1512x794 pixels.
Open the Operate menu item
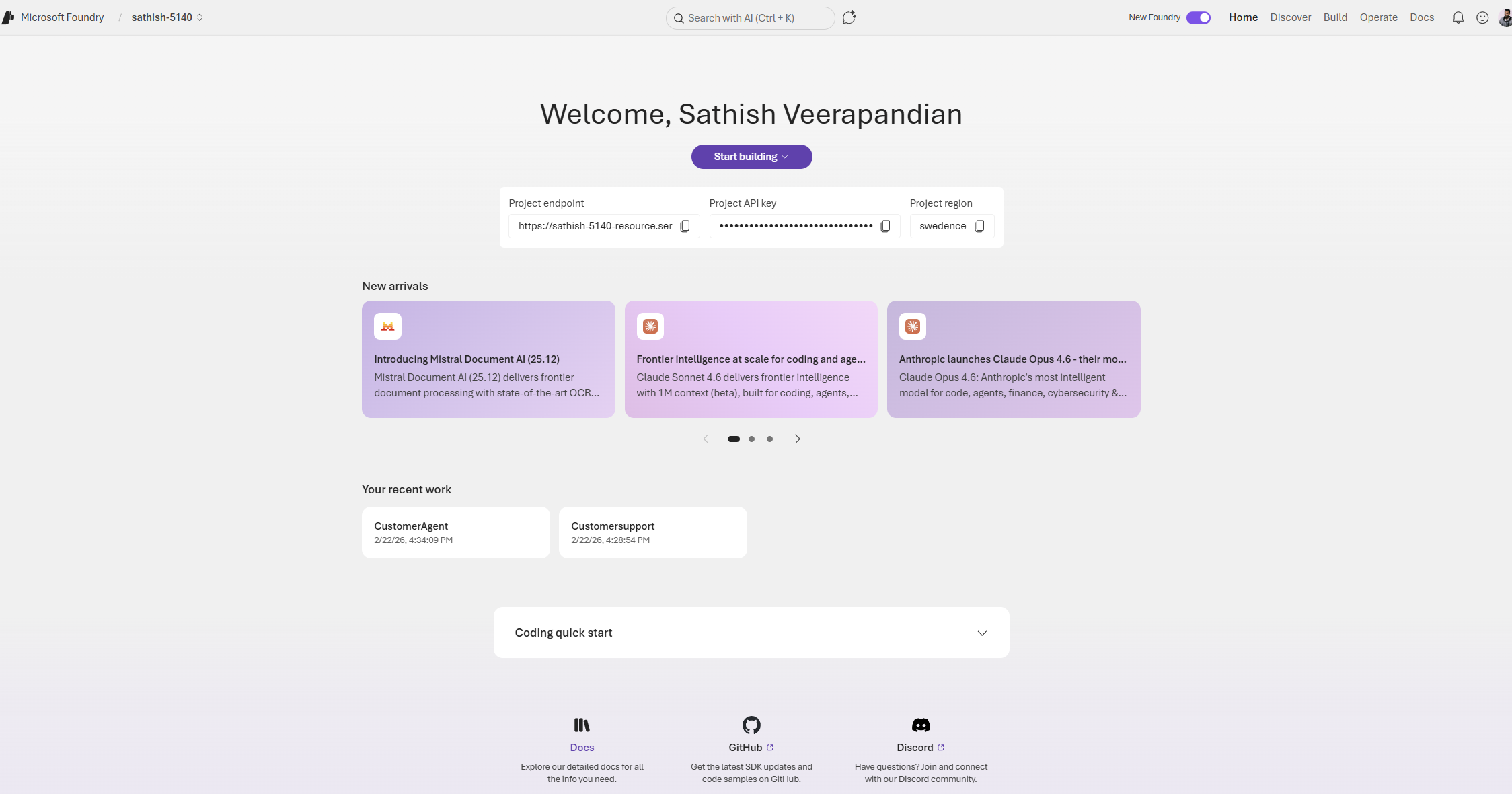(x=1378, y=17)
